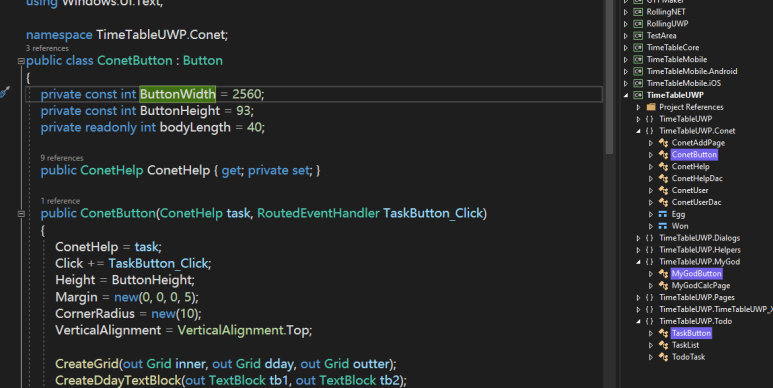Click the ConetUser class icon

click(x=663, y=190)
